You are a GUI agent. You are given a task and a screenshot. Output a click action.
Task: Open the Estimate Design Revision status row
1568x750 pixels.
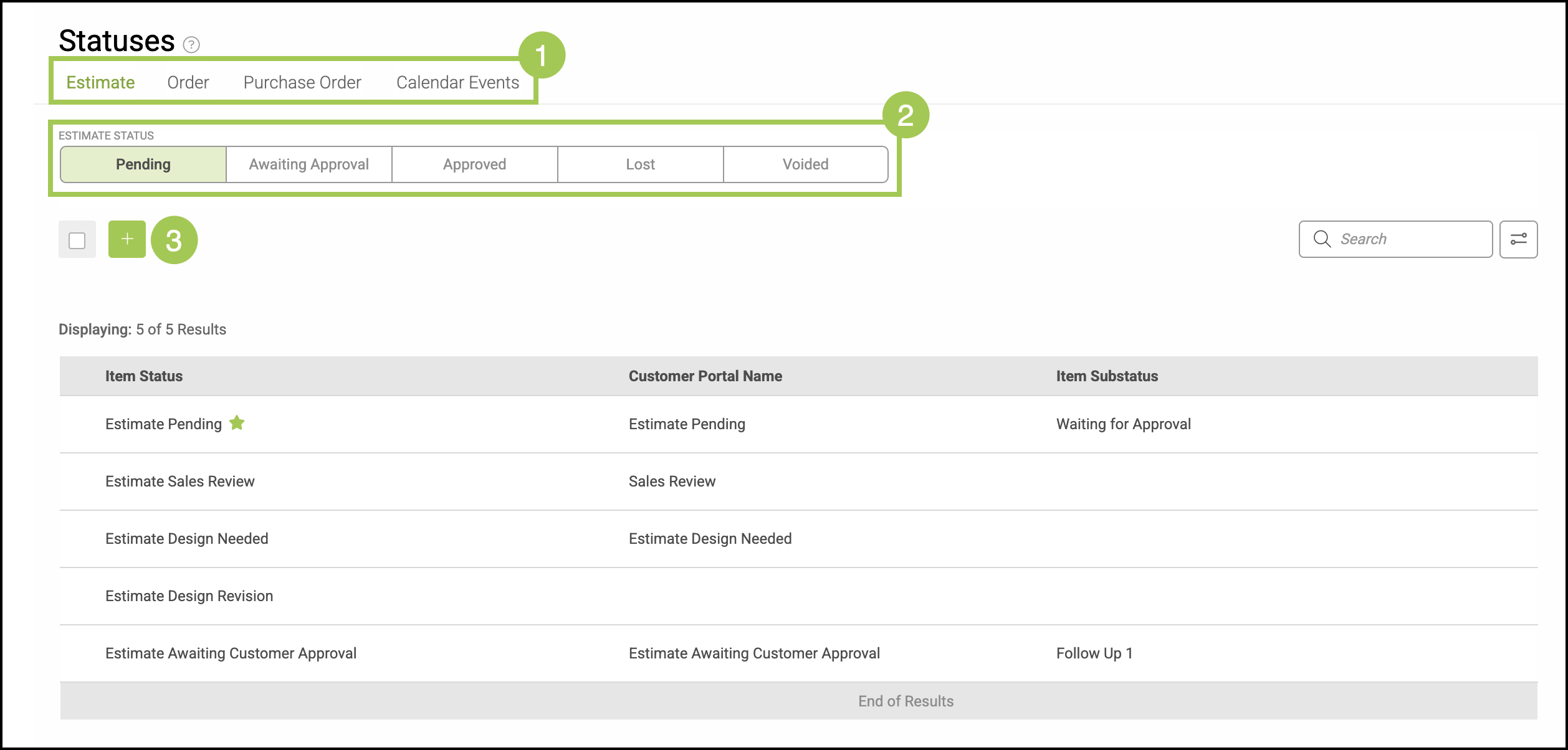click(189, 596)
